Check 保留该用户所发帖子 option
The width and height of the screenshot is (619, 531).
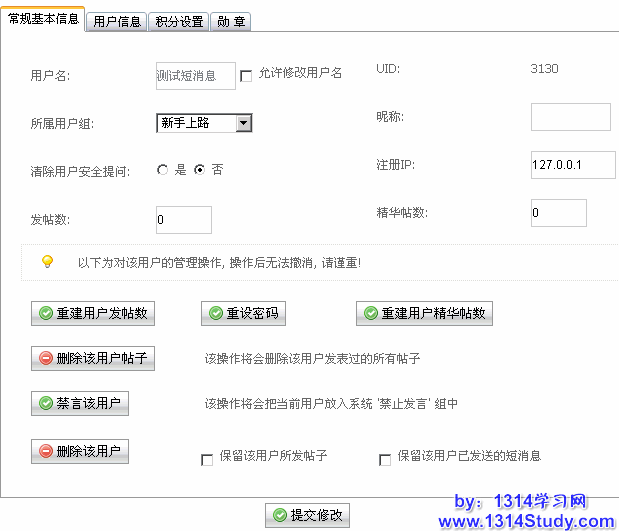[x=208, y=459]
